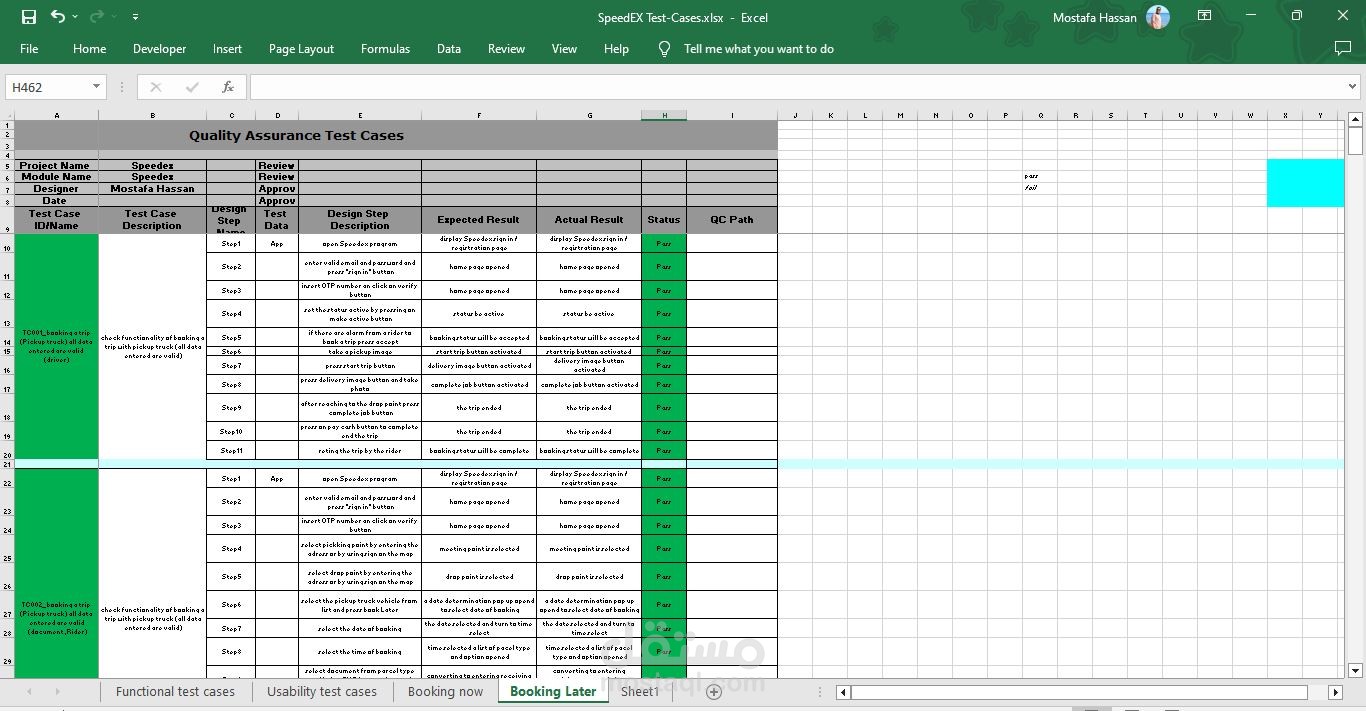The width and height of the screenshot is (1366, 711).
Task: Click the Name Box showing H462
Action: (x=47, y=87)
